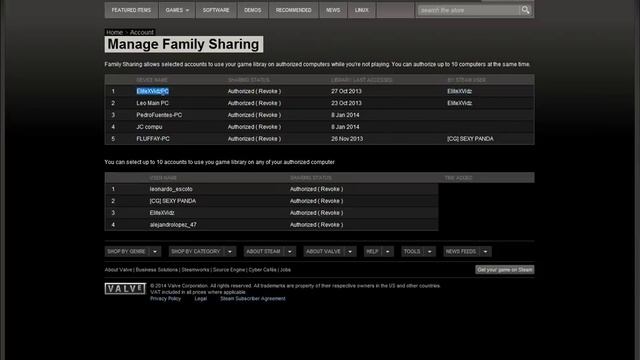Revoke authorization for Leo Main PC

(x=268, y=103)
